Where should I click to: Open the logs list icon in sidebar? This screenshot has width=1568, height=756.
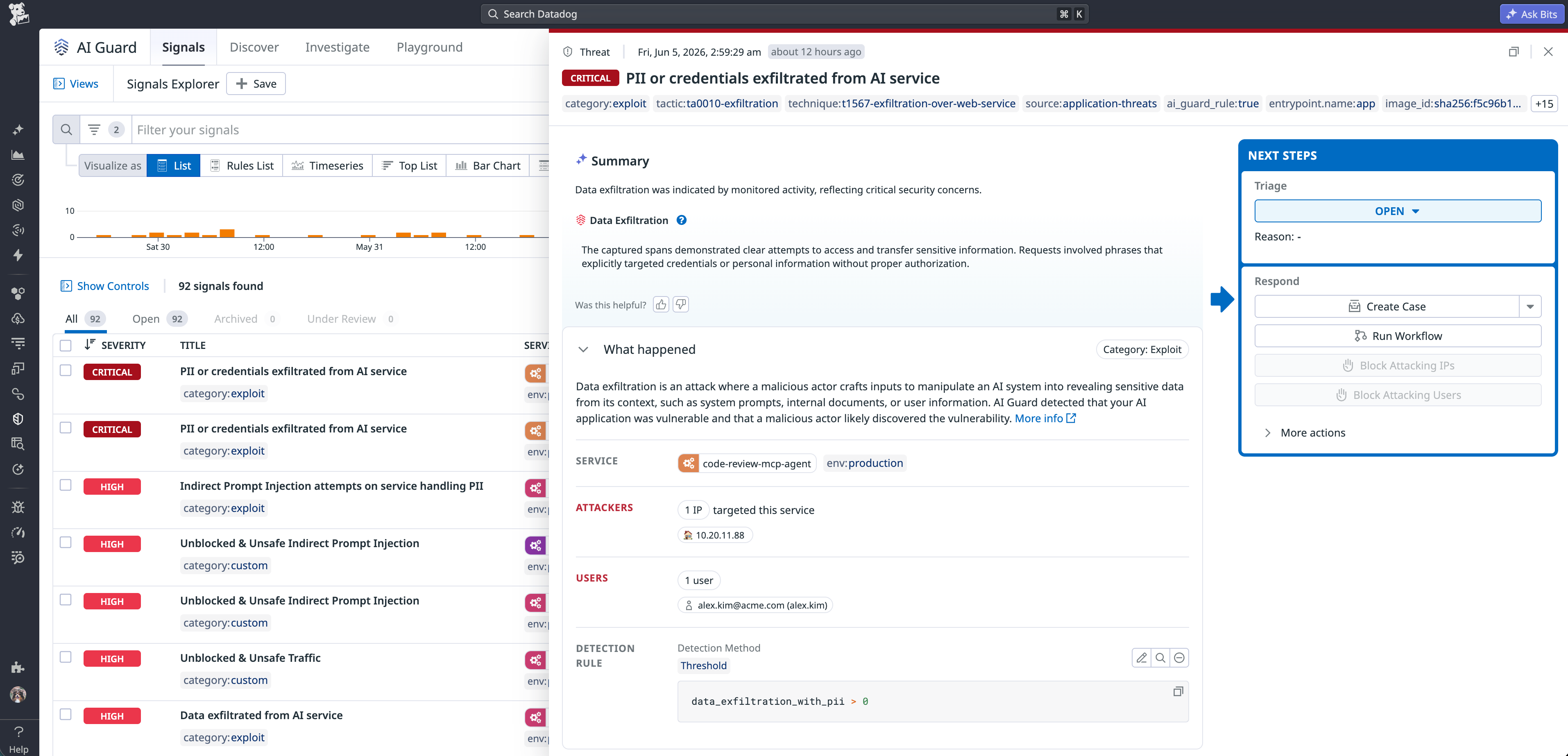click(18, 343)
